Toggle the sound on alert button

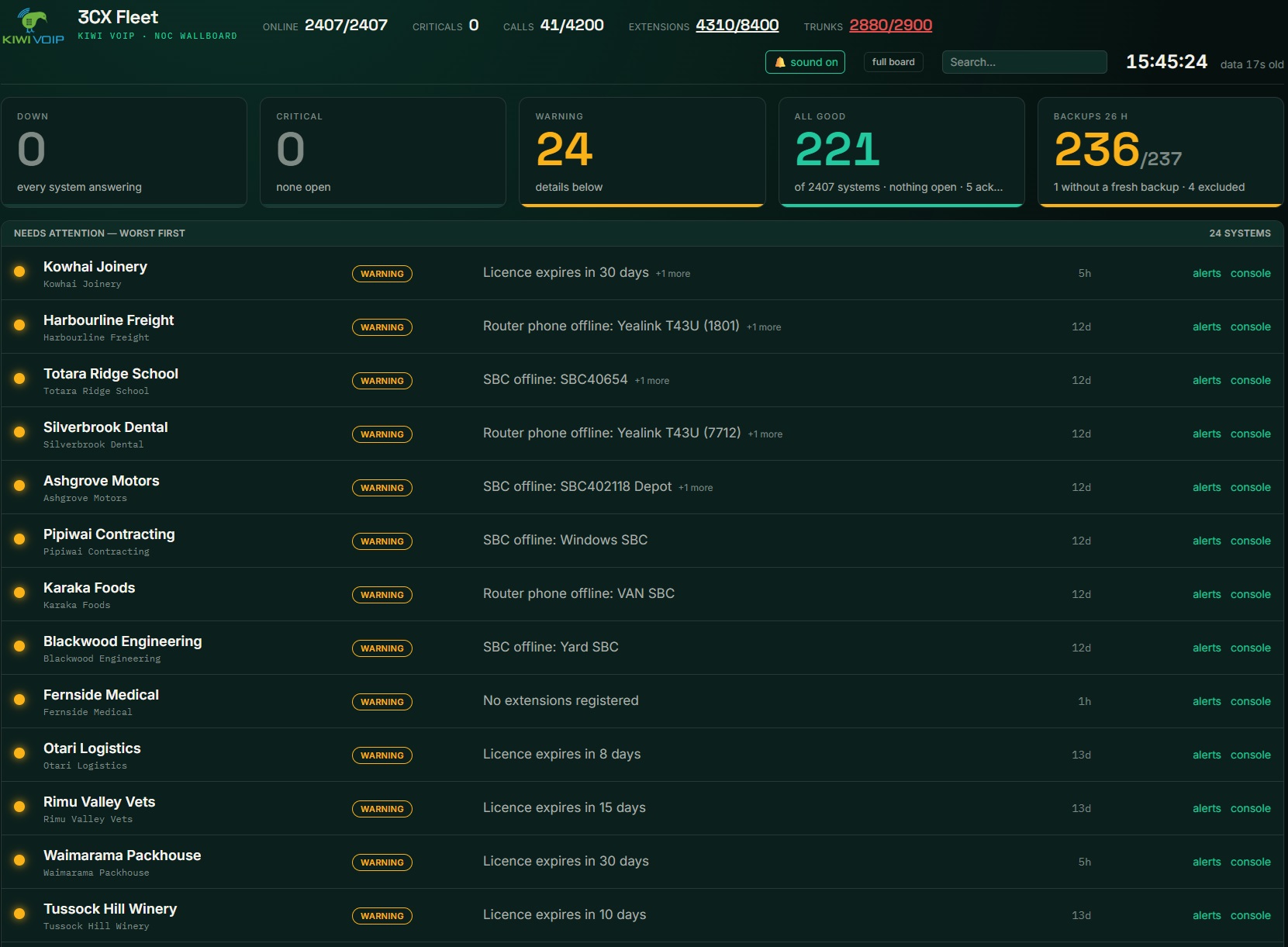coord(805,62)
